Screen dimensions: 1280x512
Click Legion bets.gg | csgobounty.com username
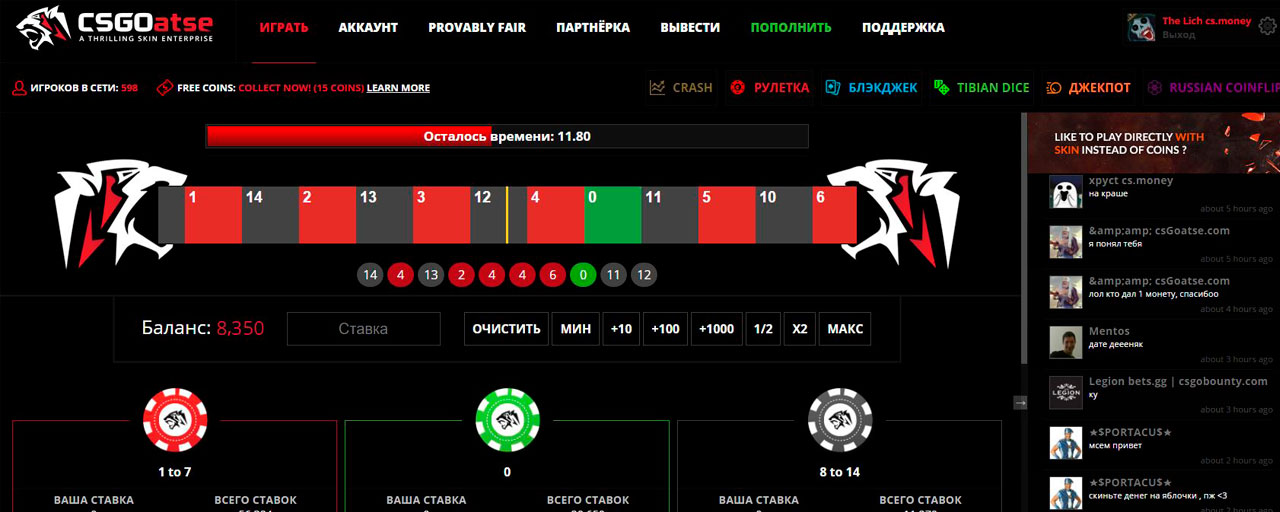[1178, 381]
